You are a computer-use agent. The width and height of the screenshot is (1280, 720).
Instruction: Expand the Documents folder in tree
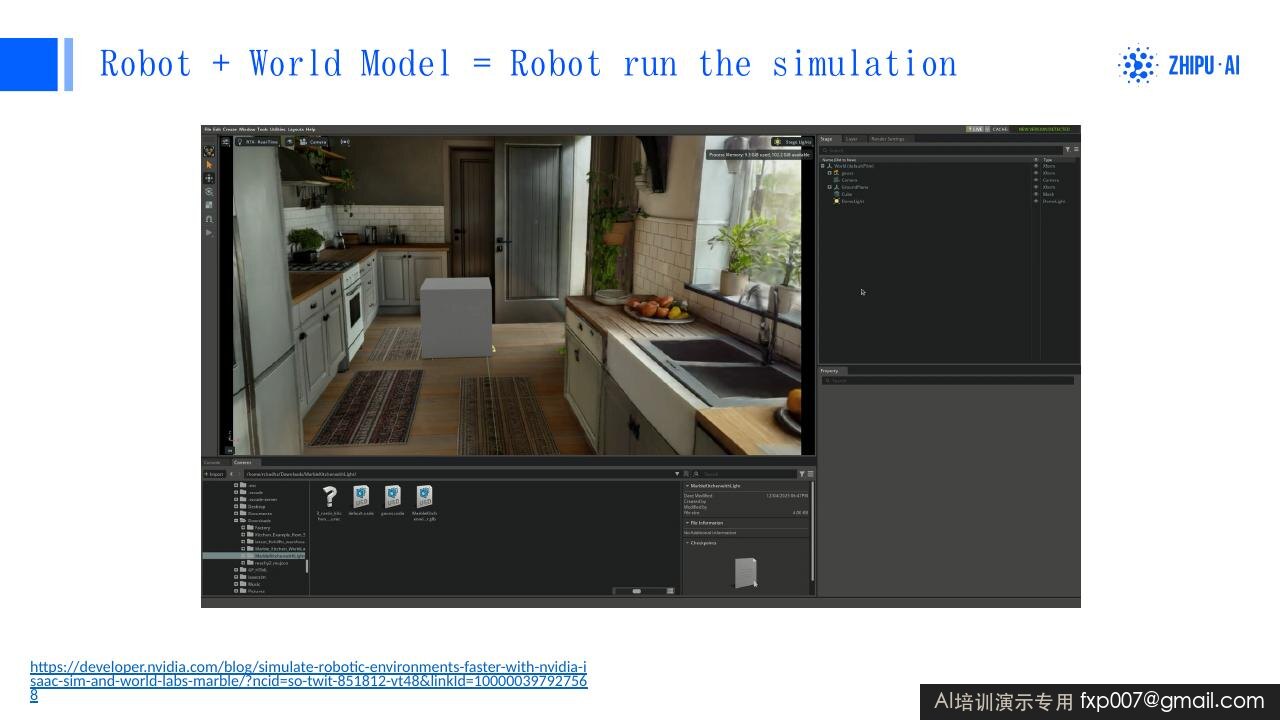[x=236, y=514]
